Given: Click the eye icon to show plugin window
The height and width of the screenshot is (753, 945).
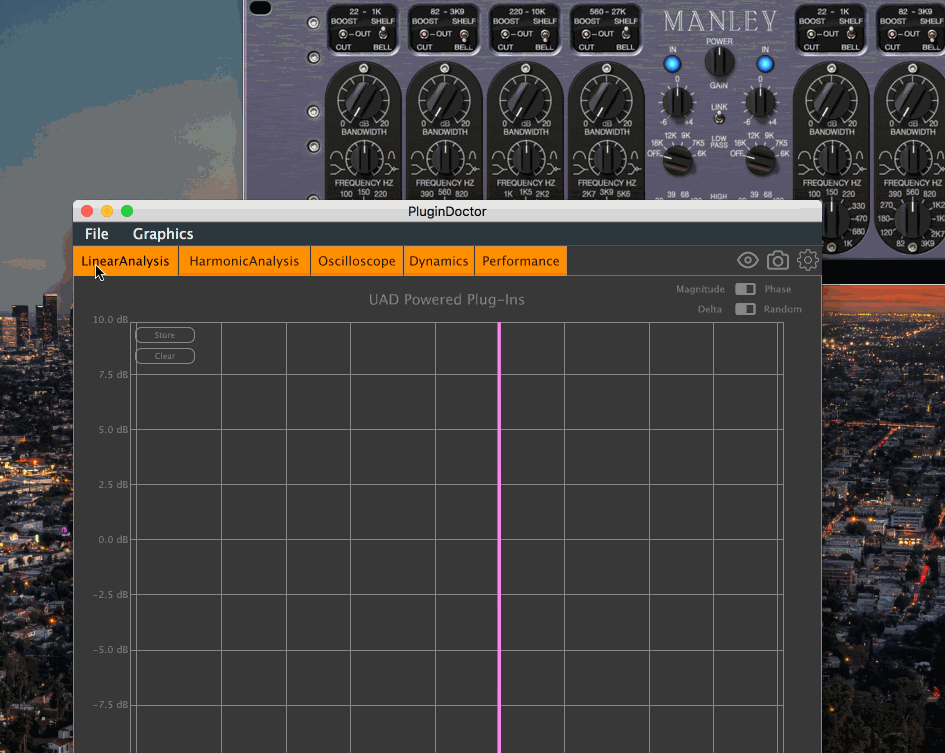Looking at the screenshot, I should [x=747, y=261].
